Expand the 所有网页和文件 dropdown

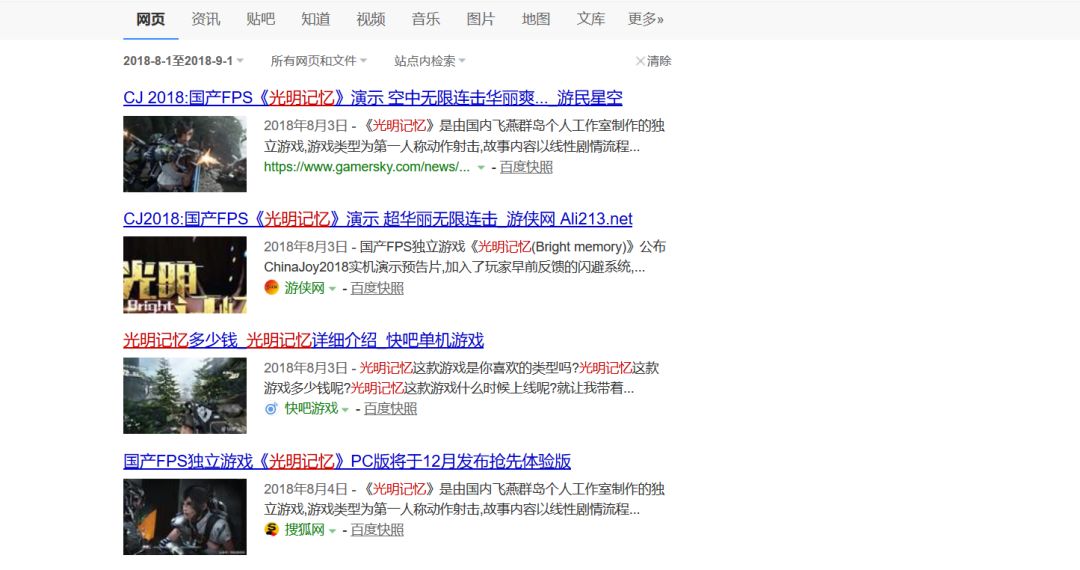click(318, 61)
